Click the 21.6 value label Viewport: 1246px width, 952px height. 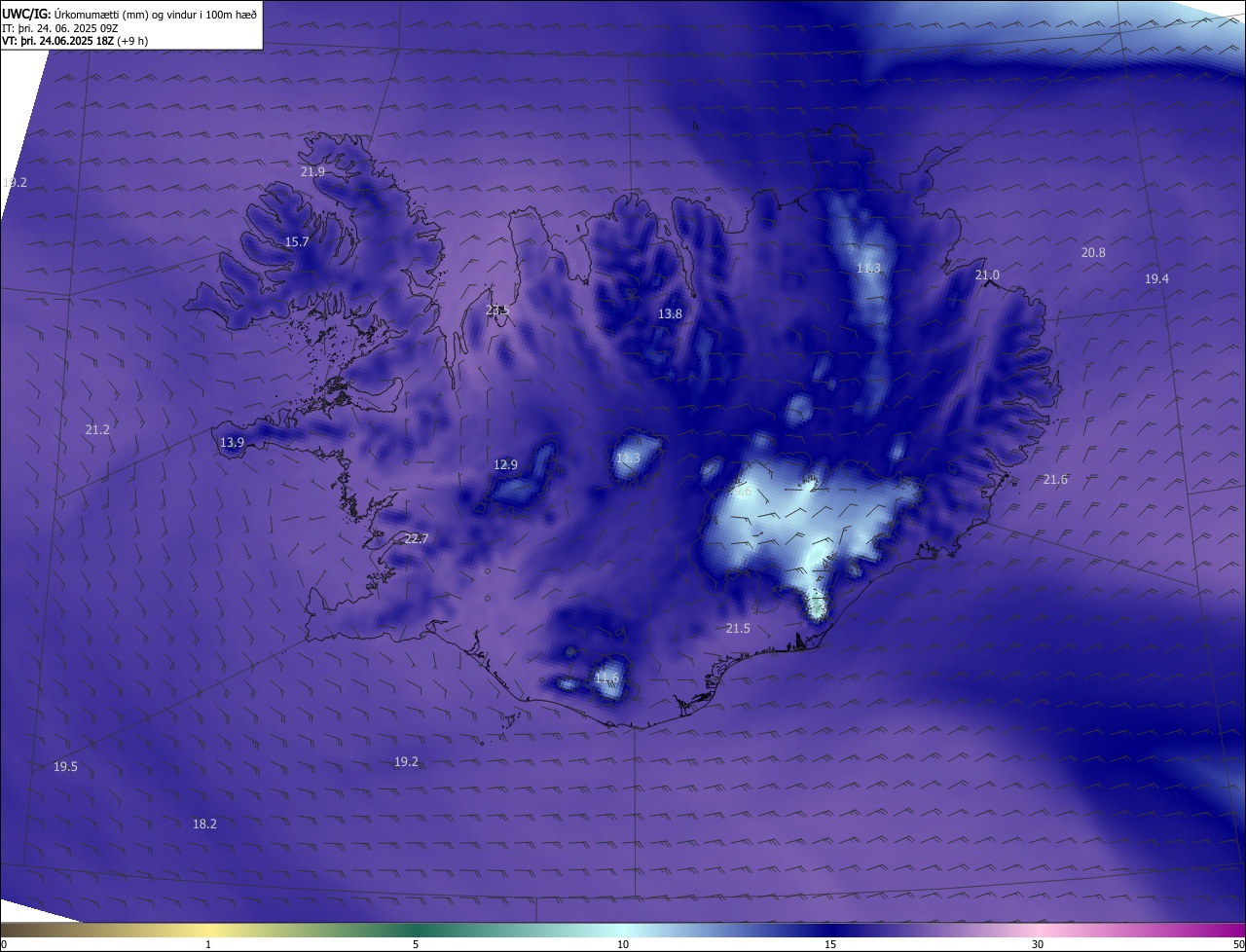click(x=1055, y=480)
